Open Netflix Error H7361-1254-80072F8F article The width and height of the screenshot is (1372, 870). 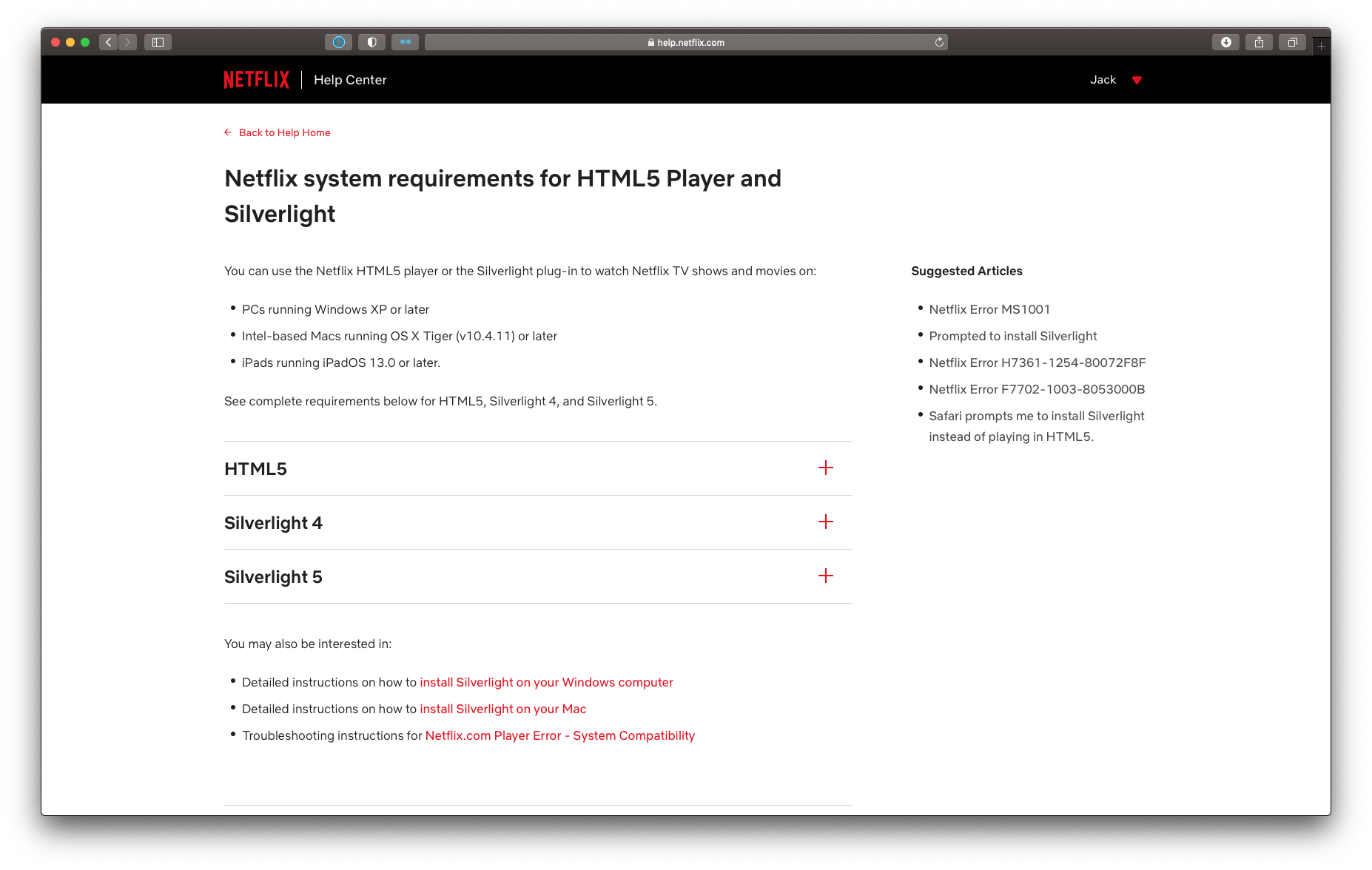(1038, 362)
